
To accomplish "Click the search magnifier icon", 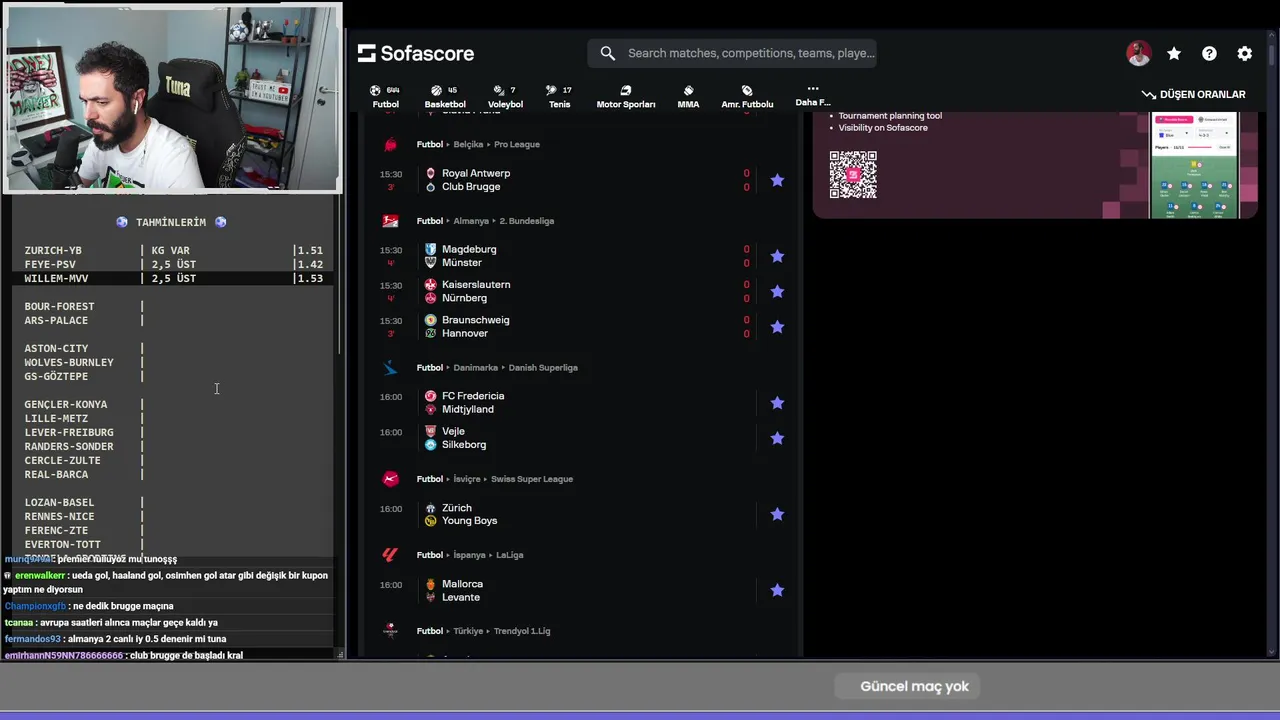I will 608,53.
